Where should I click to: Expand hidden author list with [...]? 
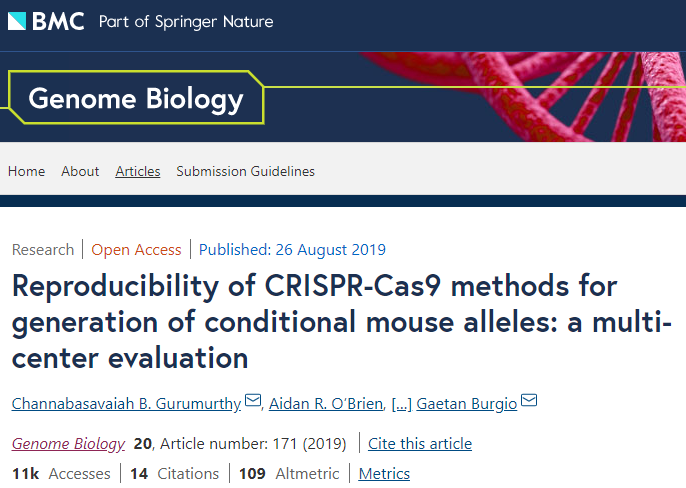pos(401,403)
